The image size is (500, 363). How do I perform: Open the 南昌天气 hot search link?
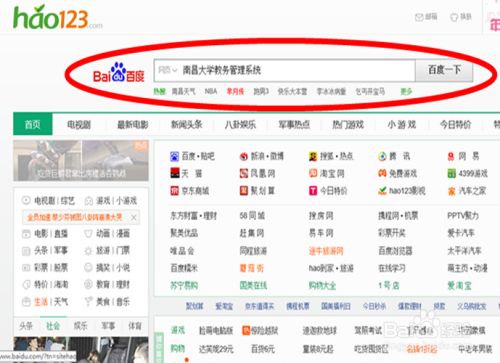point(183,91)
